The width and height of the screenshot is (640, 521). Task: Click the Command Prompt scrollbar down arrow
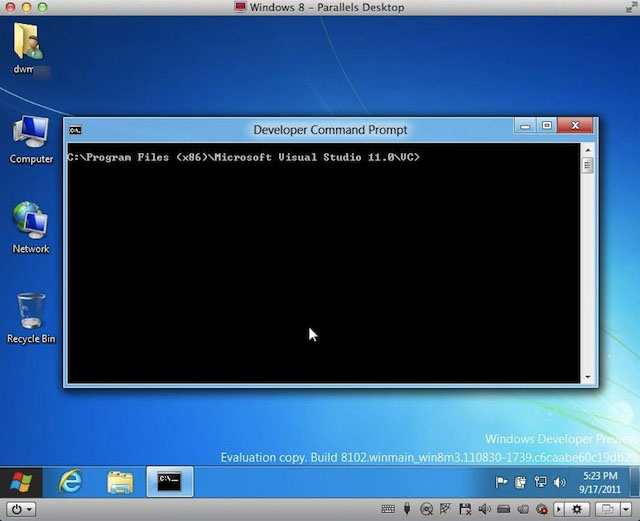588,377
